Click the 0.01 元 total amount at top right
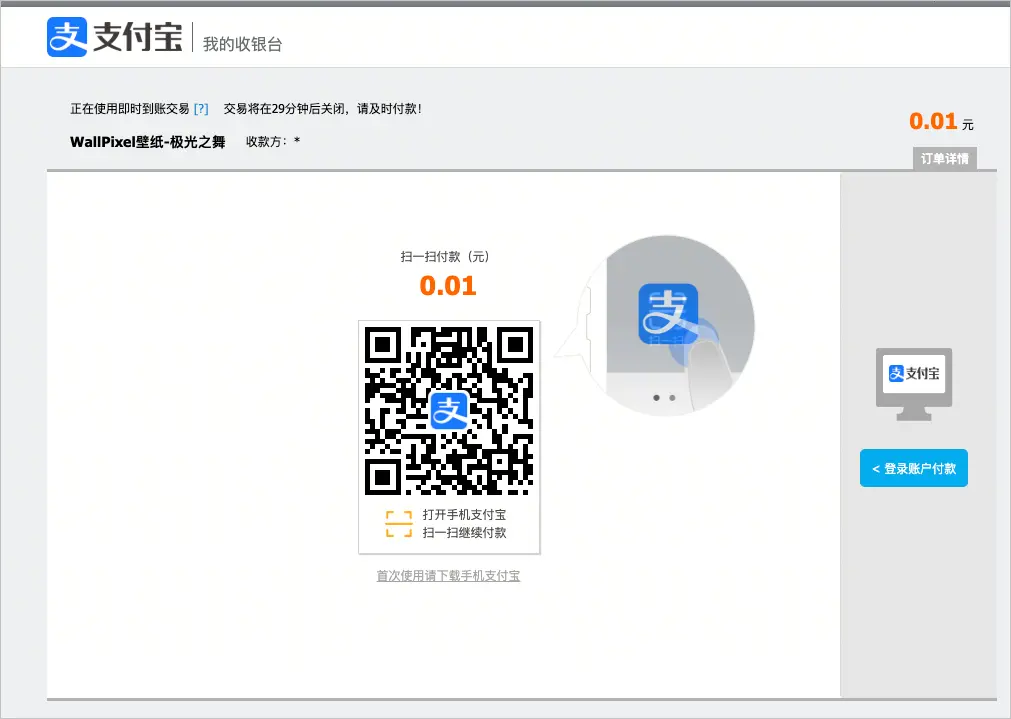This screenshot has height=719, width=1011. coord(941,121)
